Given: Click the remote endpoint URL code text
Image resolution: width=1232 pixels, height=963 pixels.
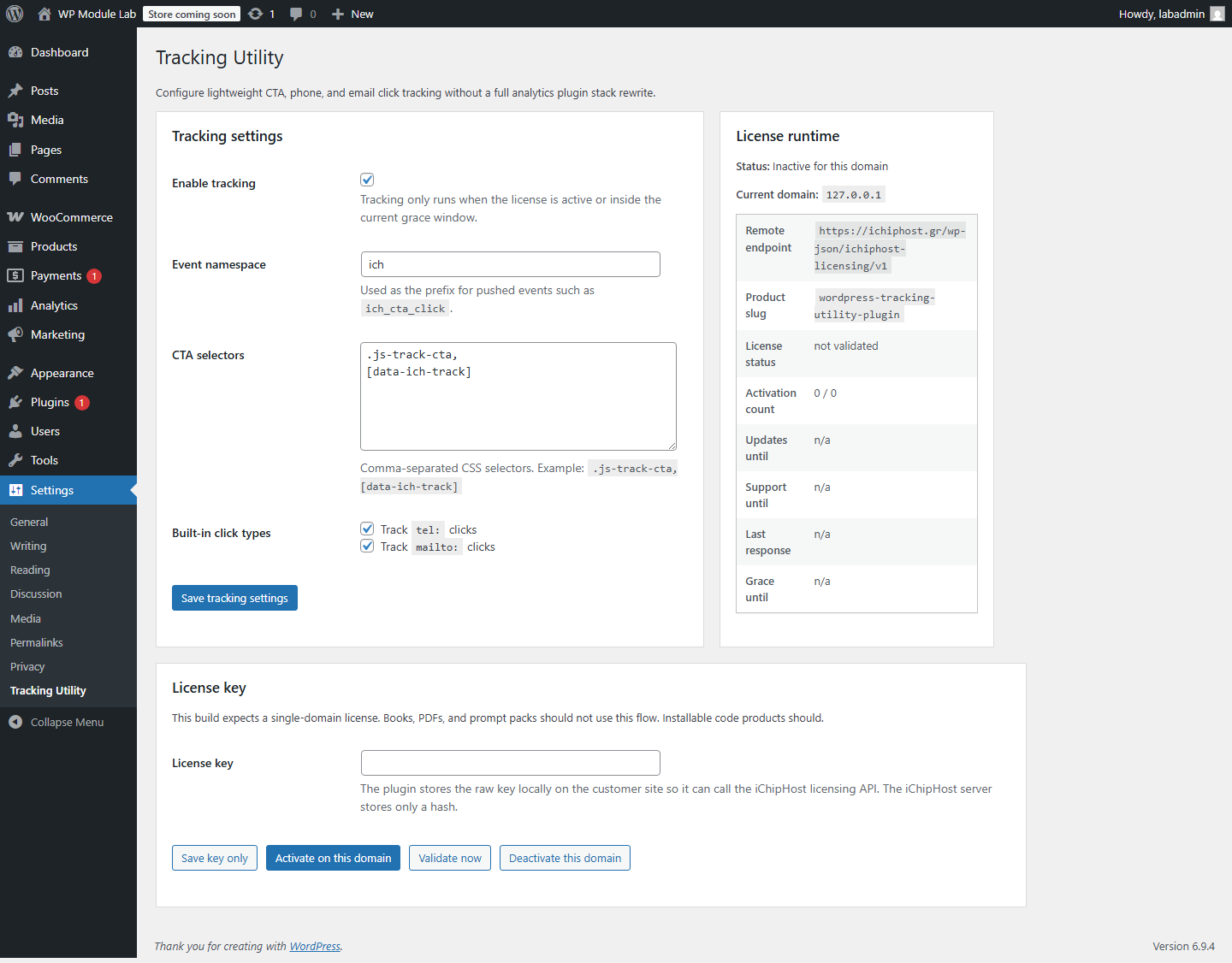Looking at the screenshot, I should tap(890, 248).
